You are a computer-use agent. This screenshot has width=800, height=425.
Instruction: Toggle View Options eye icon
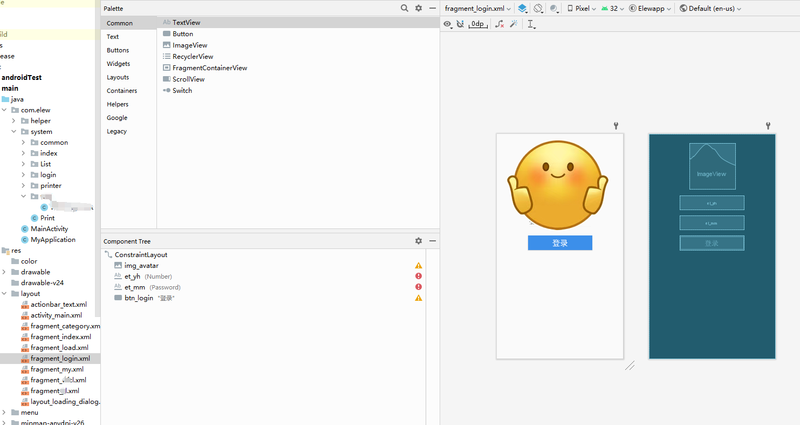tap(447, 24)
